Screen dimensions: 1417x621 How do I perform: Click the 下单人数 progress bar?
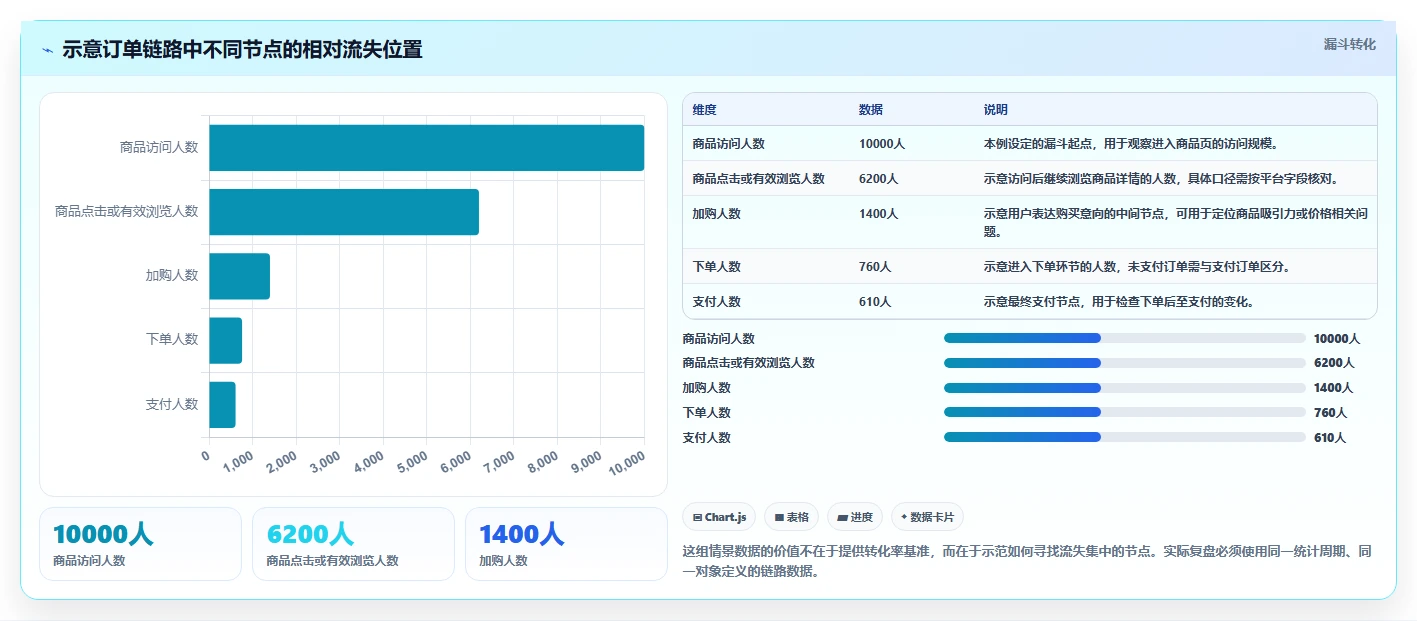[x=1125, y=412]
